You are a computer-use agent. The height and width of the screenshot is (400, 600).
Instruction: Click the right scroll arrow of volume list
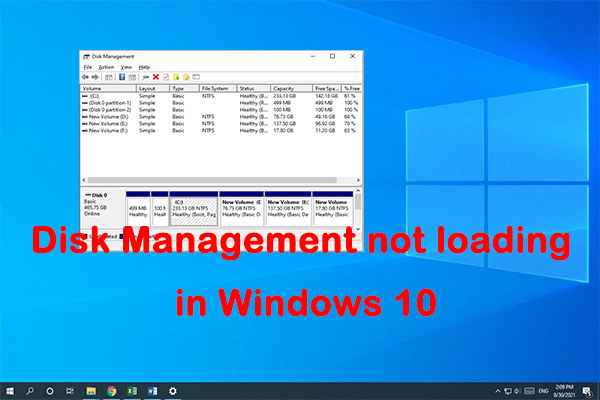(358, 180)
